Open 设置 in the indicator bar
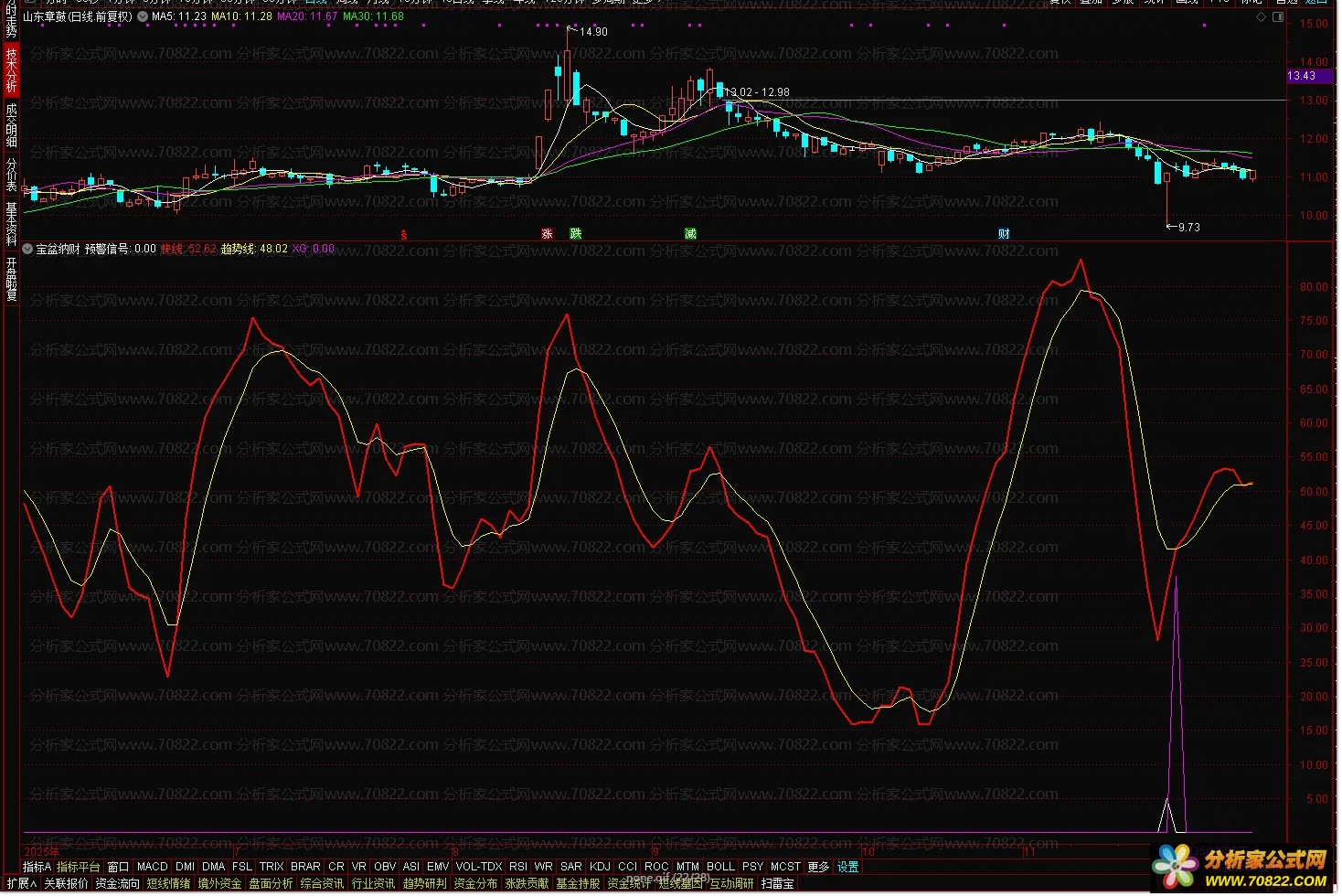1342x896 pixels. [847, 867]
